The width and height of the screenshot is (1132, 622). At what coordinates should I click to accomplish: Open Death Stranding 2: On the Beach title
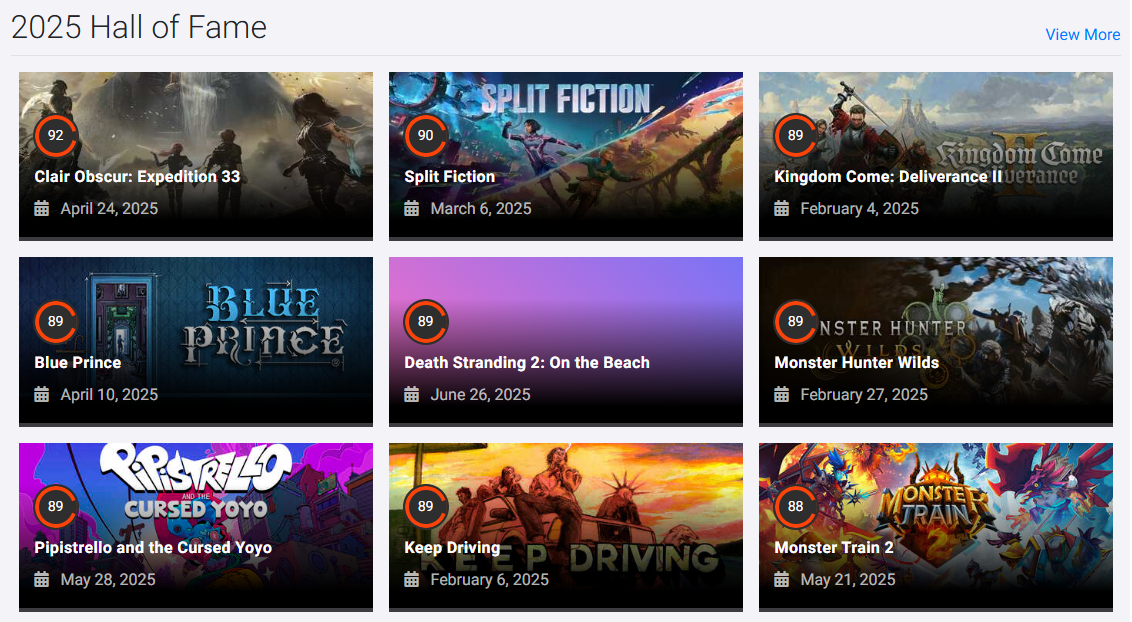tap(527, 363)
